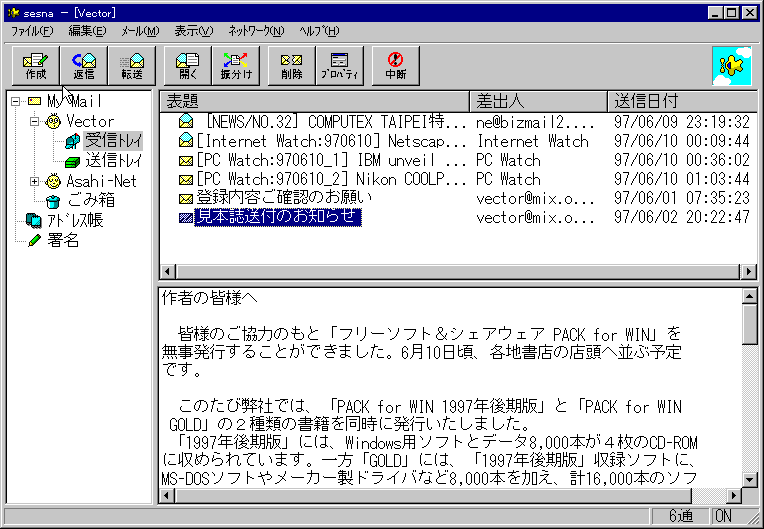Image resolution: width=764 pixels, height=529 pixels.
Task: Expand the Asahi-Net account tree node
Action: pos(35,182)
